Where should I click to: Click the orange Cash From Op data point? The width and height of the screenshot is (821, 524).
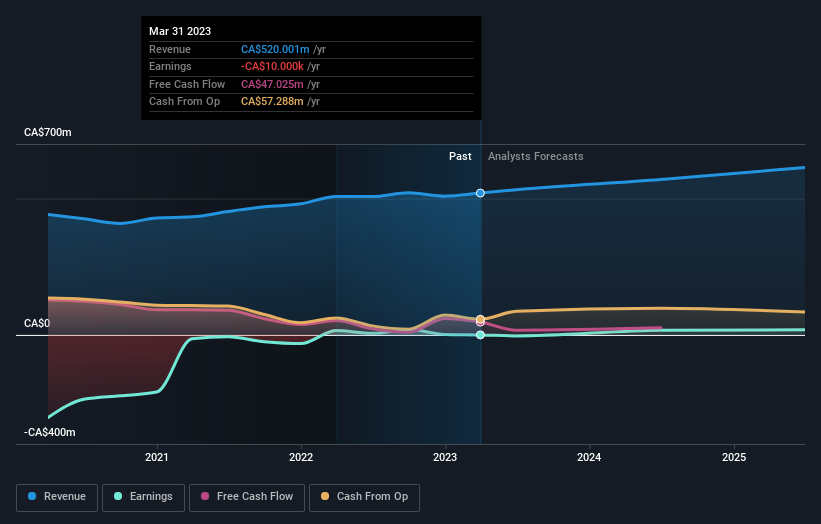(480, 319)
